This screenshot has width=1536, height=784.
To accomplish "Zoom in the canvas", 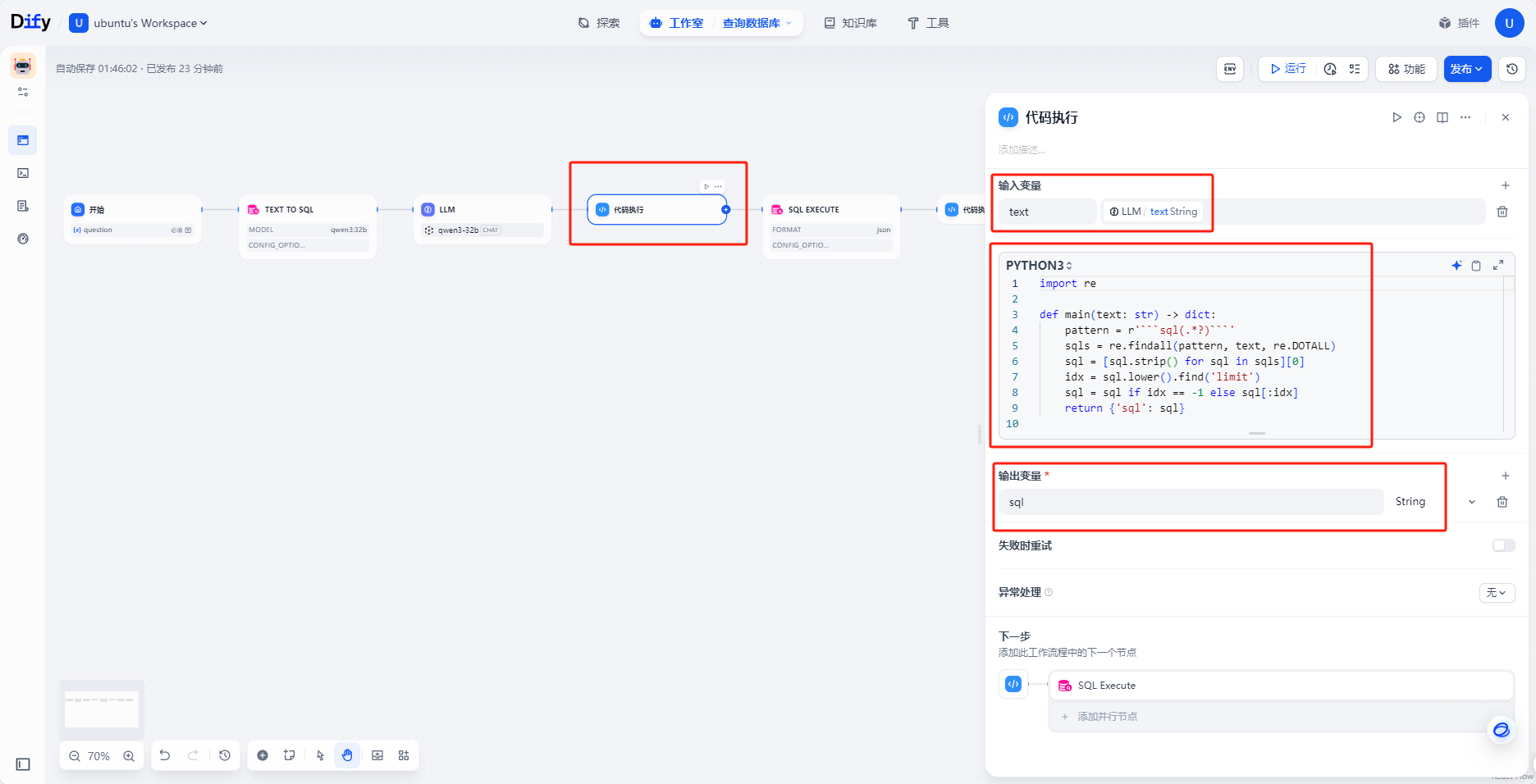I will tap(129, 756).
